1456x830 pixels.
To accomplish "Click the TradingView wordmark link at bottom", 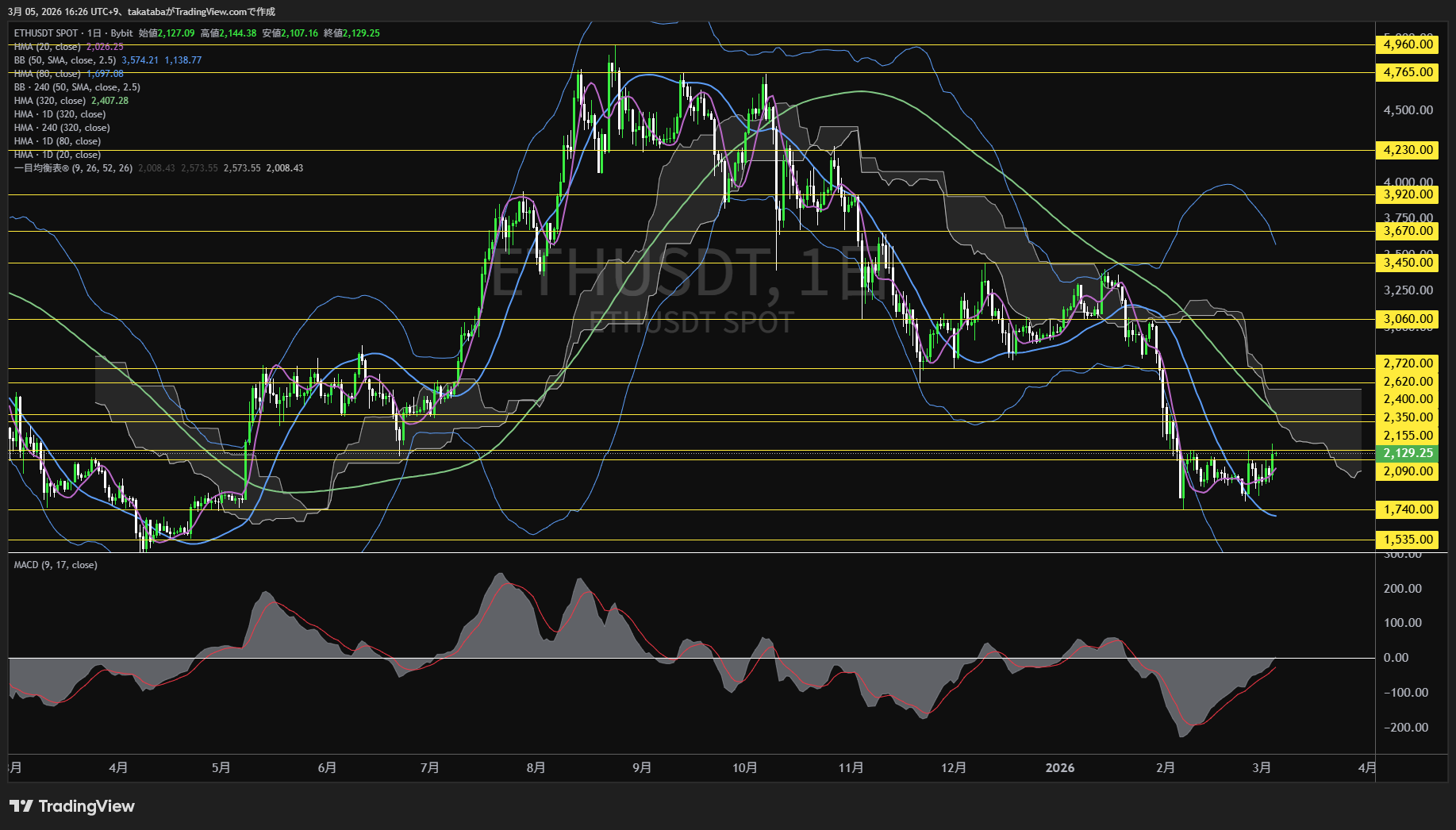I will pos(86,806).
